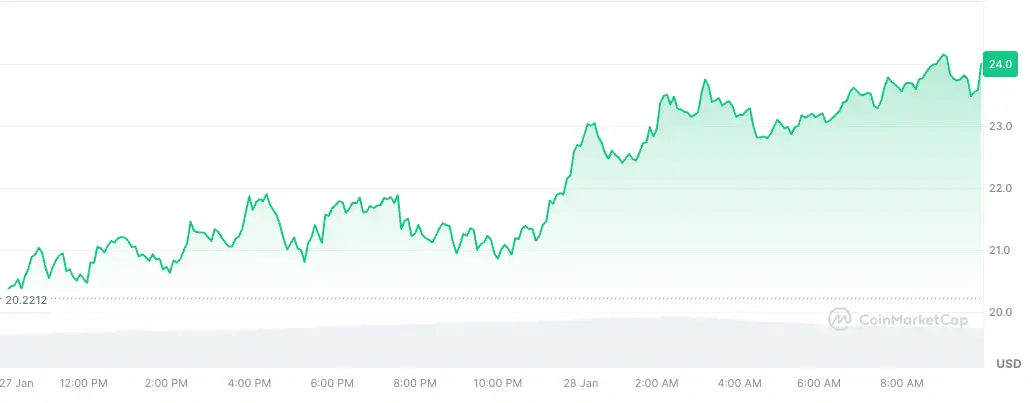Click the 20.2212 opening price label
This screenshot has width=1033, height=403.
[x=26, y=299]
